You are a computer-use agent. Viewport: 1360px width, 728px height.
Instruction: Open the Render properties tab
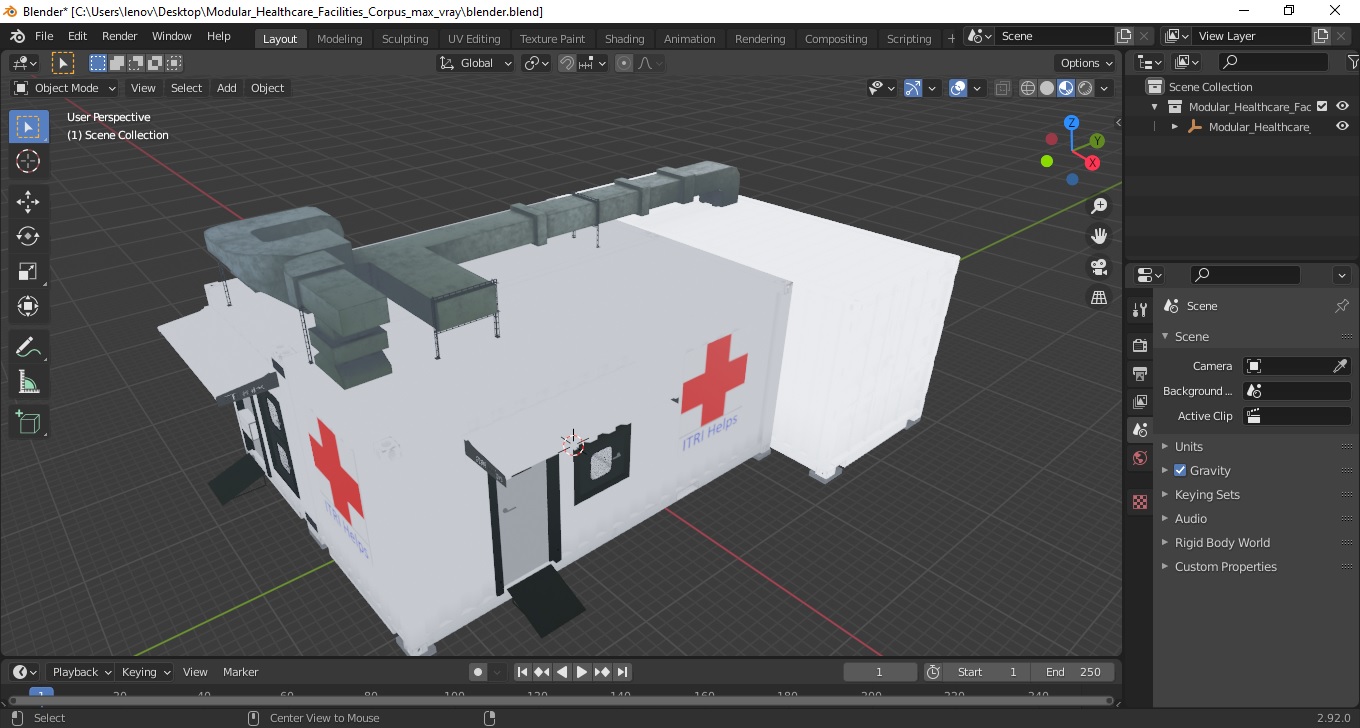pos(1140,345)
